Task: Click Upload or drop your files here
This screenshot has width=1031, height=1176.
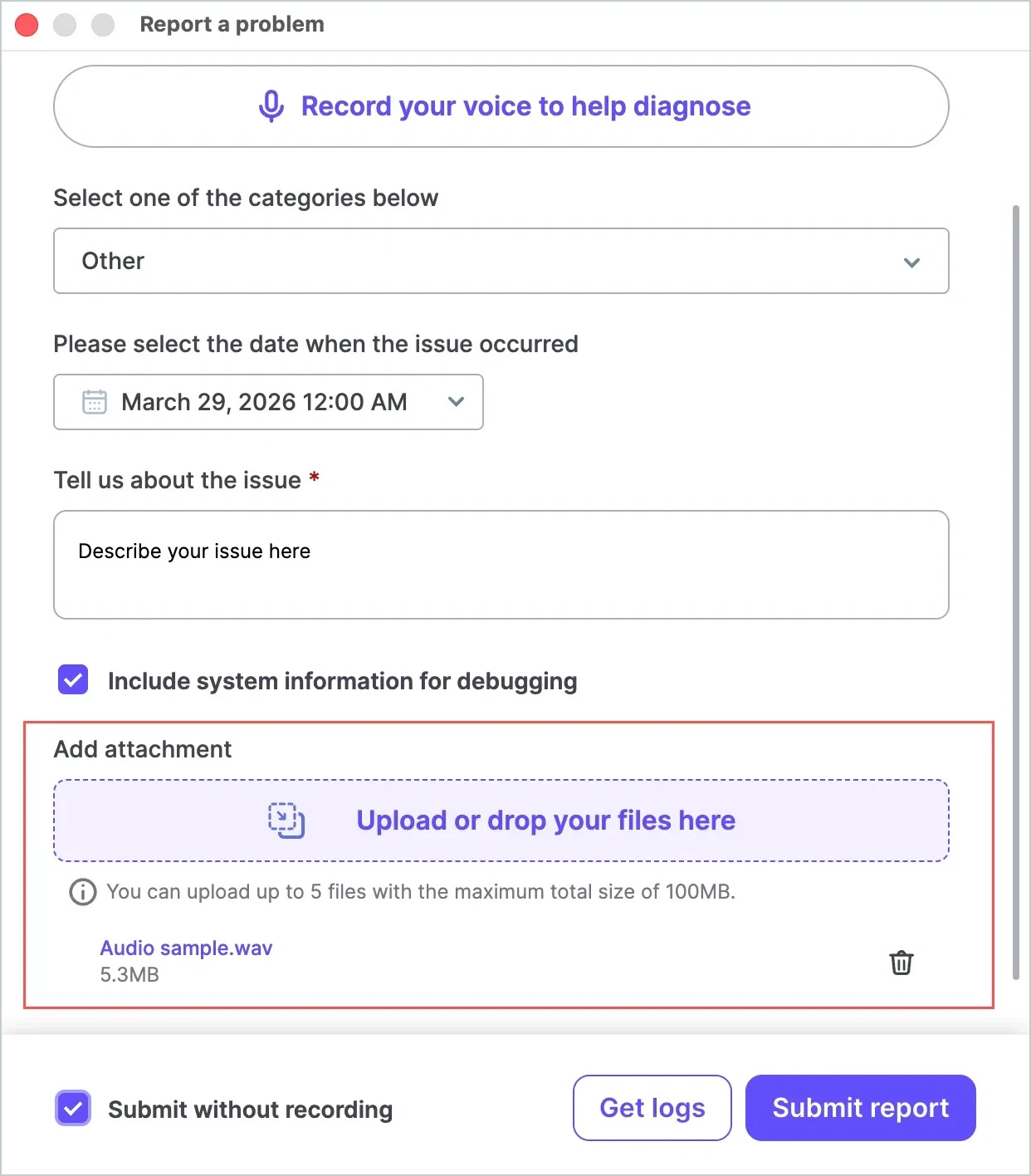Action: pyautogui.click(x=545, y=821)
